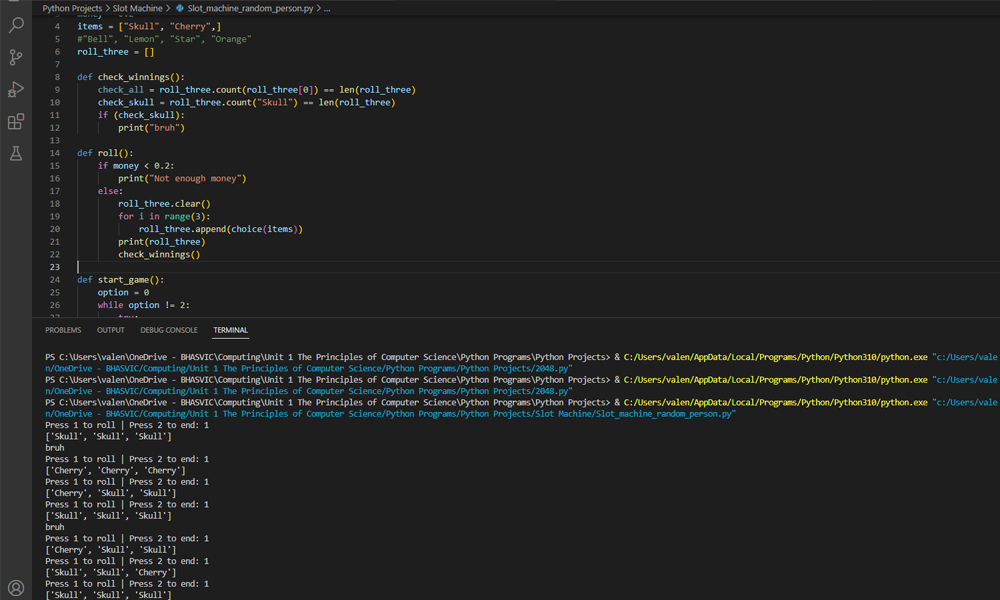
Task: Click line number 24 in the gutter
Action: pyautogui.click(x=55, y=280)
